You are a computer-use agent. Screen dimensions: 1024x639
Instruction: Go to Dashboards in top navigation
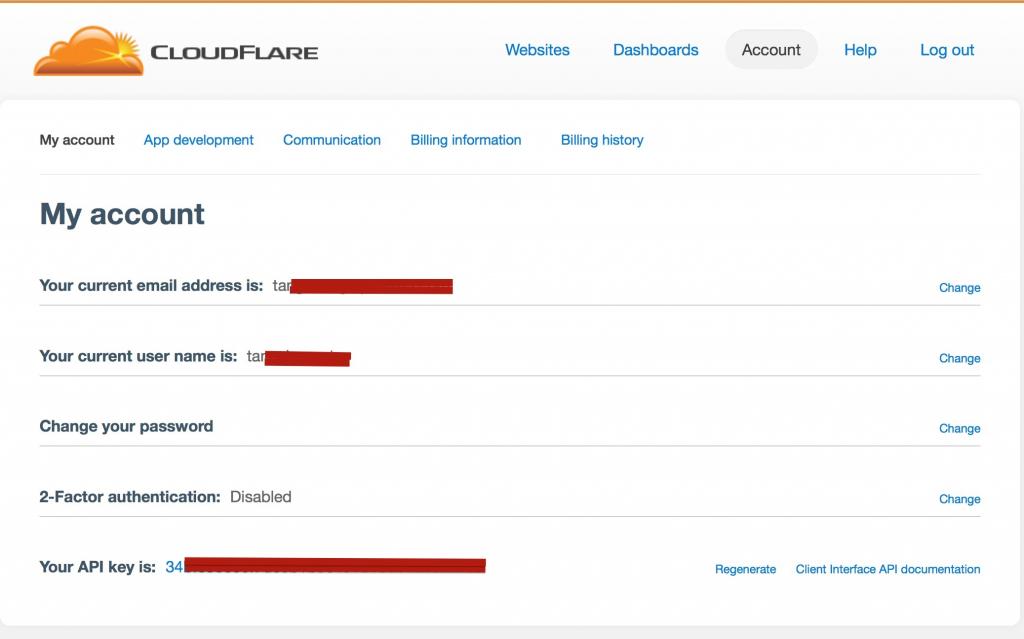click(655, 50)
